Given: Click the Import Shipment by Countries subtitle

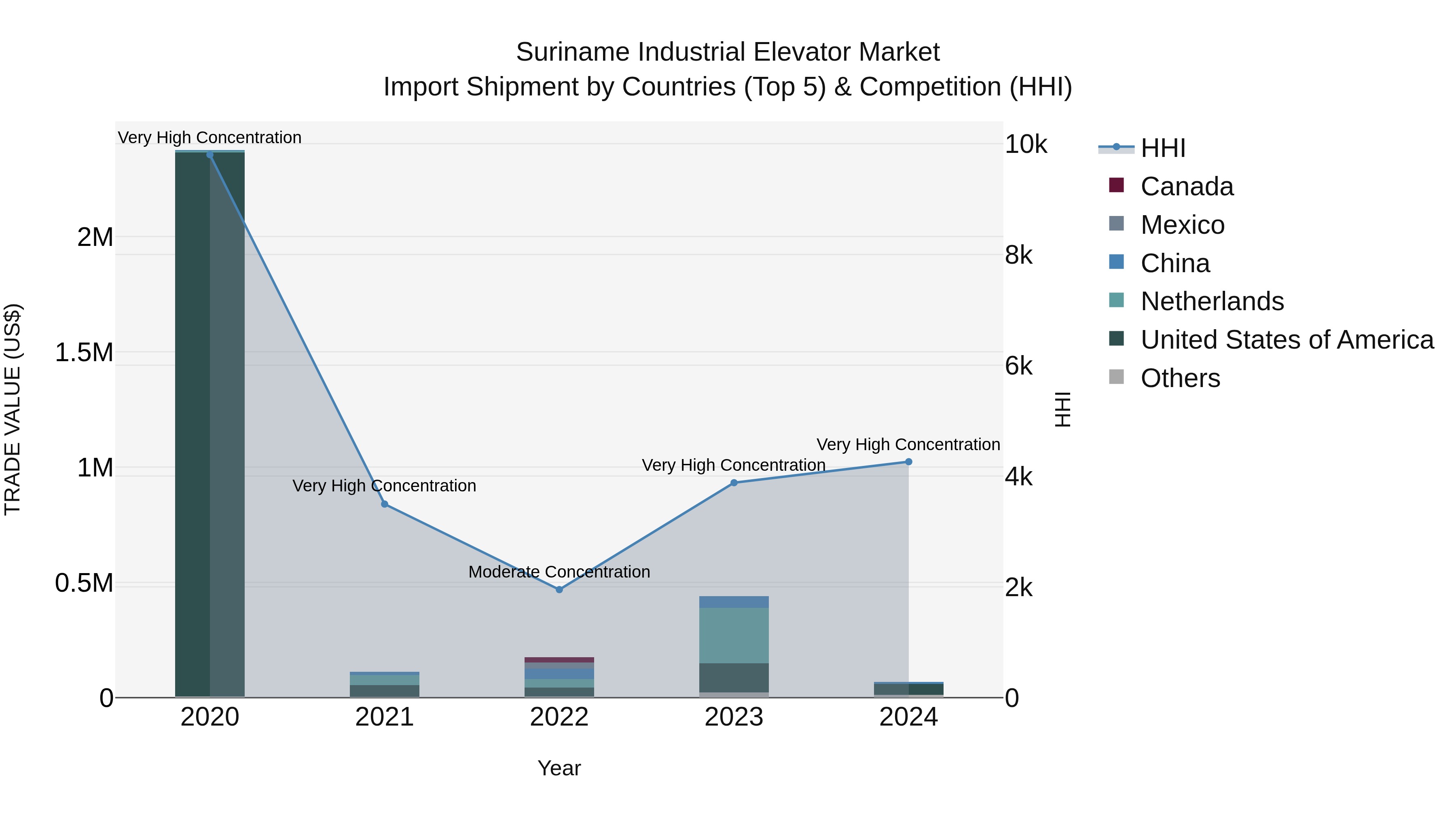Looking at the screenshot, I should pos(728,87).
